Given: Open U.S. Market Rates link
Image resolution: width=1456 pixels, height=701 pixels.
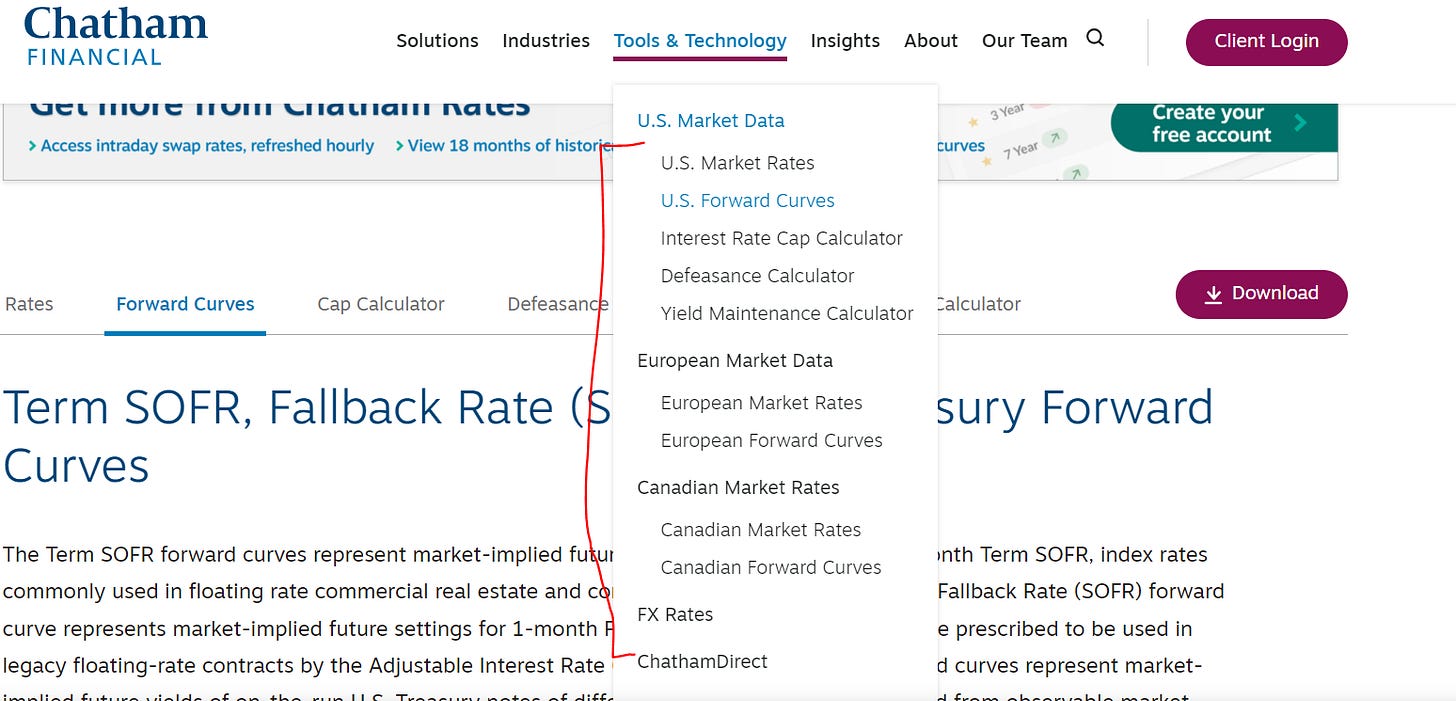Looking at the screenshot, I should pos(737,163).
